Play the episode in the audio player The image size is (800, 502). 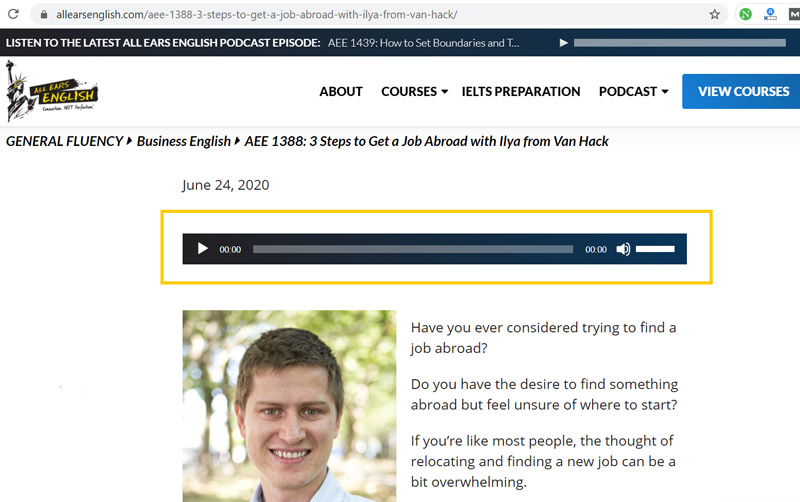coord(203,249)
